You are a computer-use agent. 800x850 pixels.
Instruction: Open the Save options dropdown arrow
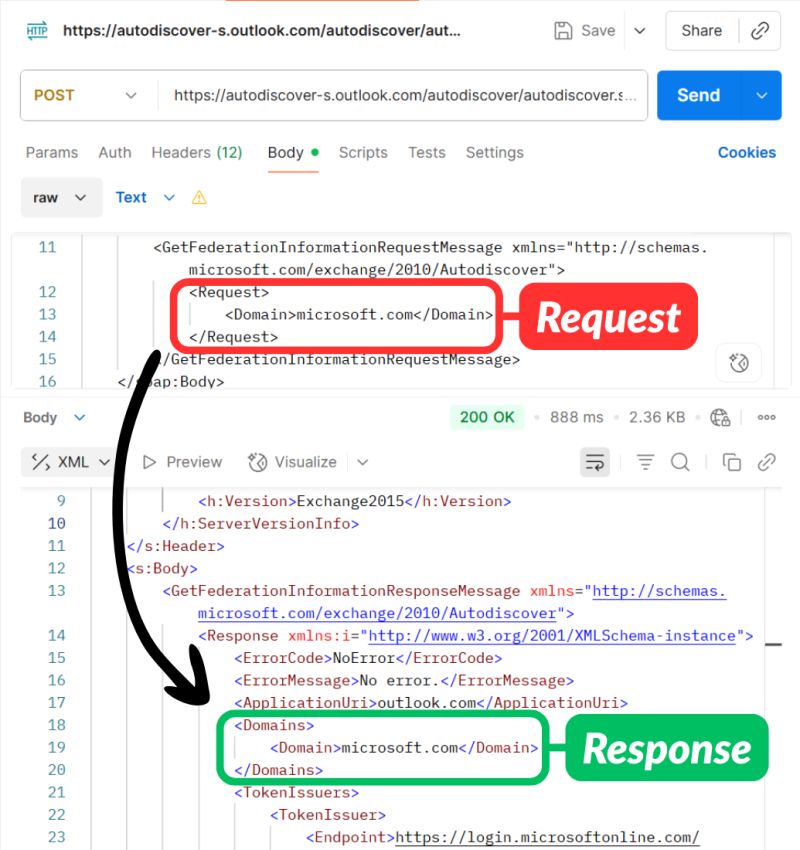point(640,31)
